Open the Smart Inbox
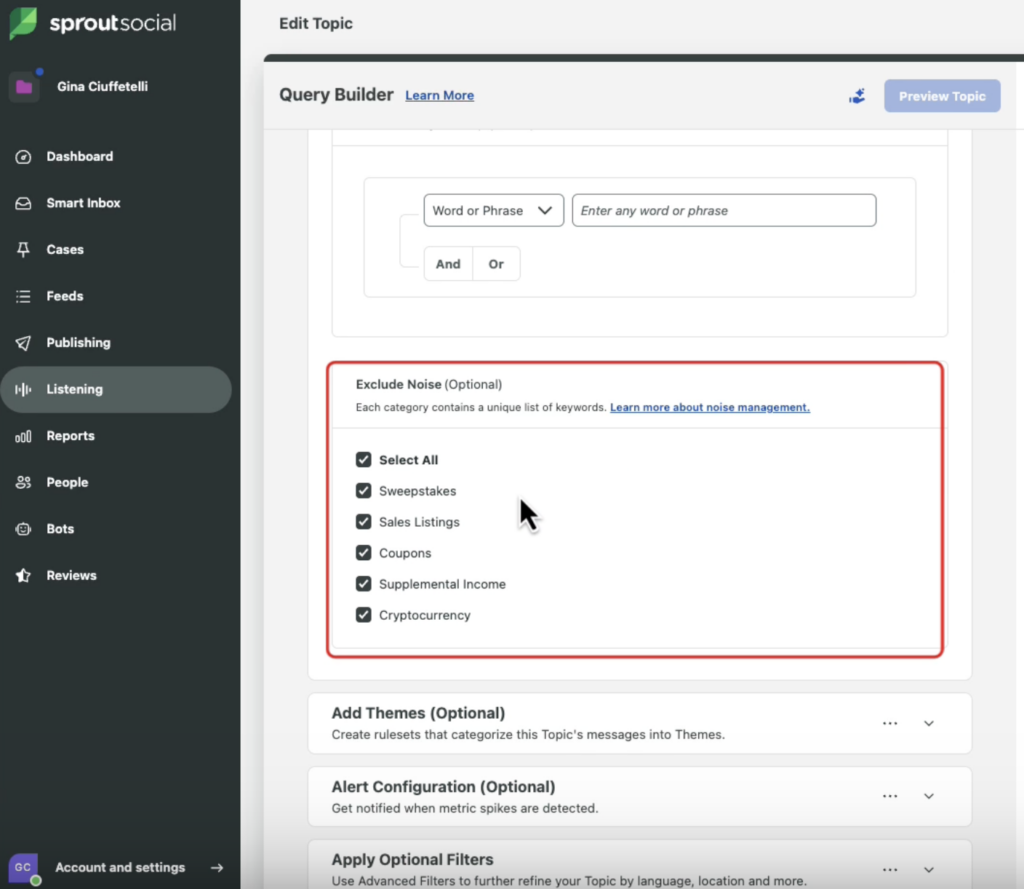The width and height of the screenshot is (1024, 889). pyautogui.click(x=83, y=203)
